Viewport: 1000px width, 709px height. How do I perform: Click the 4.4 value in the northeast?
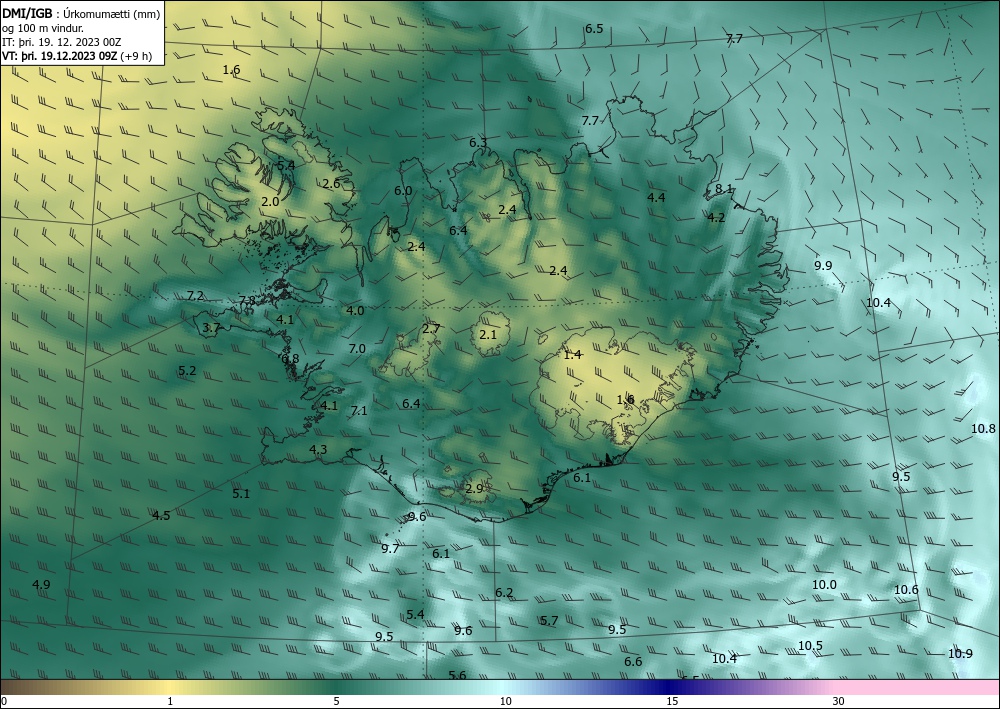point(656,198)
